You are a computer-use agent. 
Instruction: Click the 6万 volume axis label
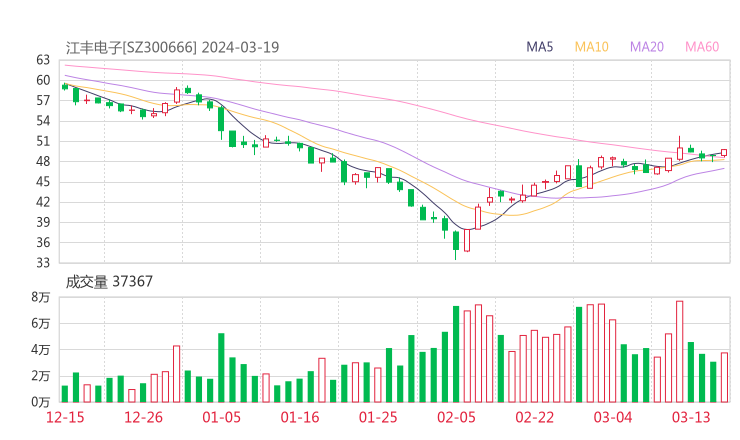[41, 323]
